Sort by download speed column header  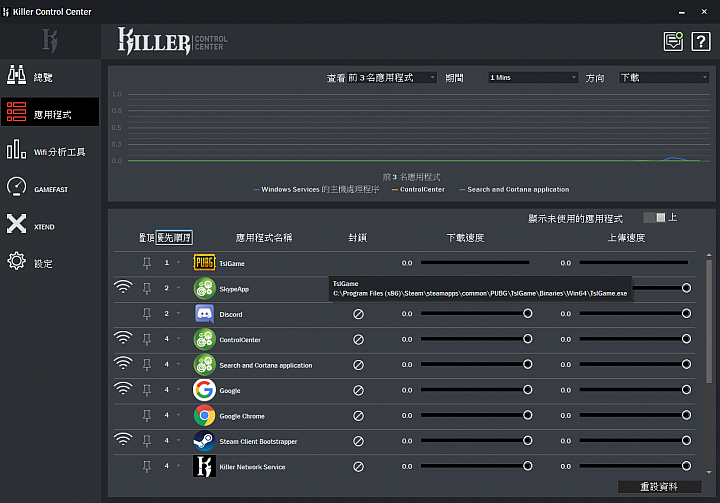[x=466, y=237]
